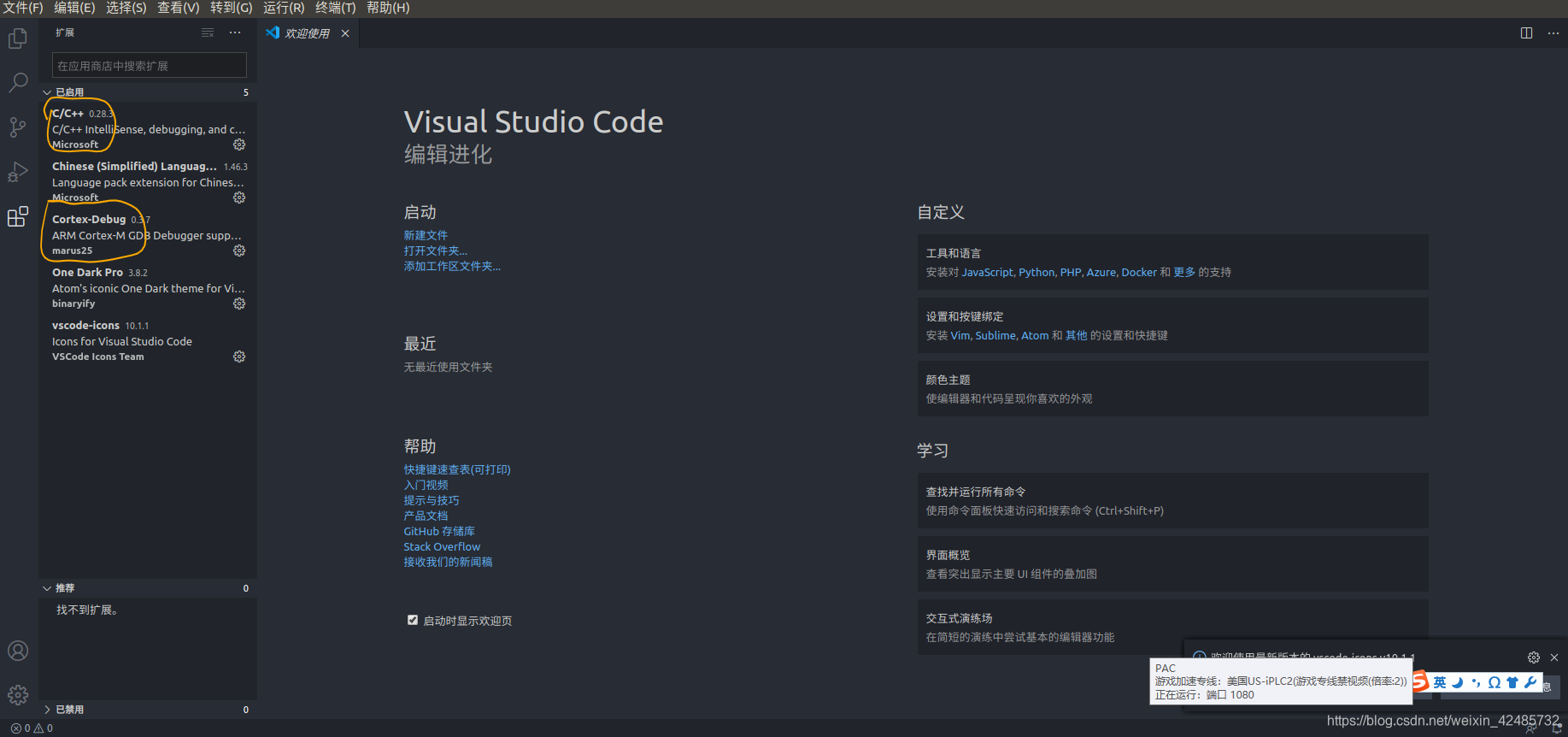Click the JavaScript link under 工具和语言

point(988,272)
